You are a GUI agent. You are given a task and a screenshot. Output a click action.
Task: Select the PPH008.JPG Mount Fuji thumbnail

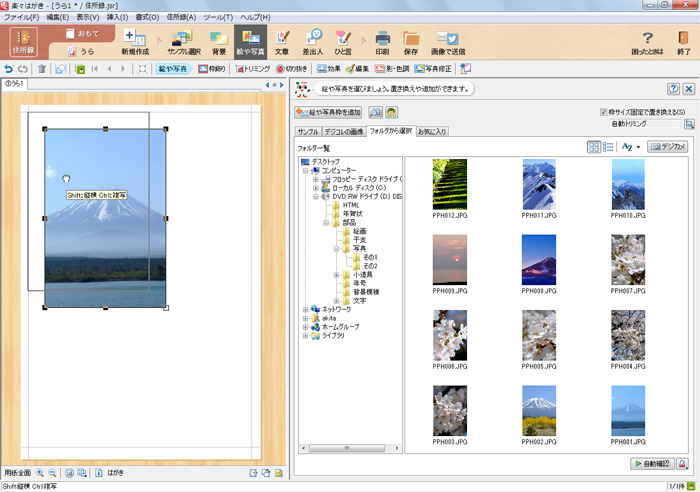pos(539,260)
